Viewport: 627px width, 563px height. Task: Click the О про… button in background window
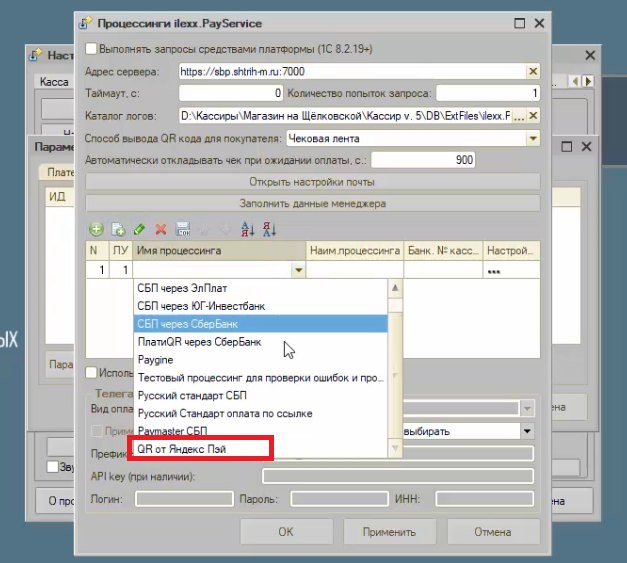tap(56, 500)
